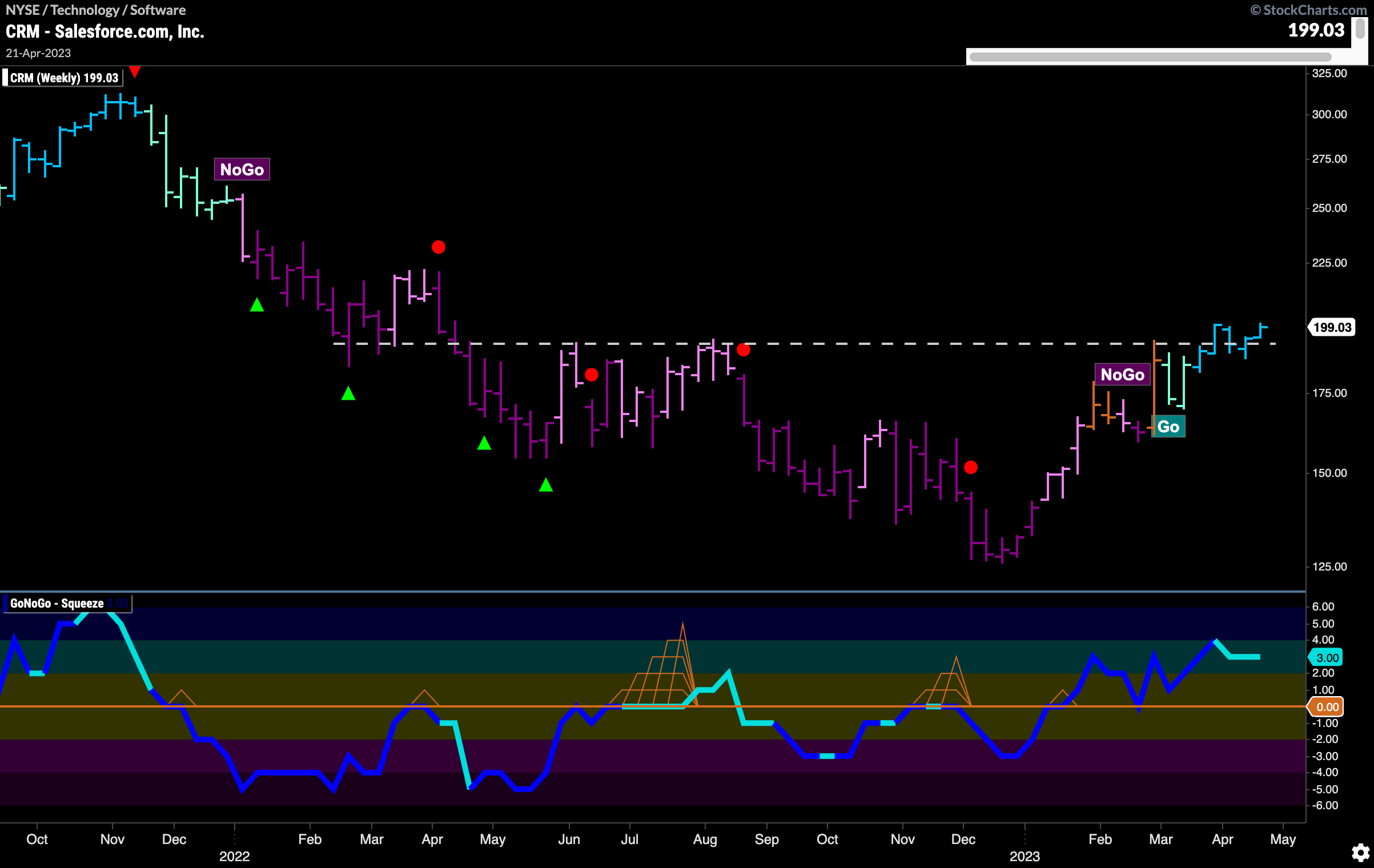The height and width of the screenshot is (868, 1374).
Task: Click the red dot marker near late August 2022
Action: pos(744,349)
